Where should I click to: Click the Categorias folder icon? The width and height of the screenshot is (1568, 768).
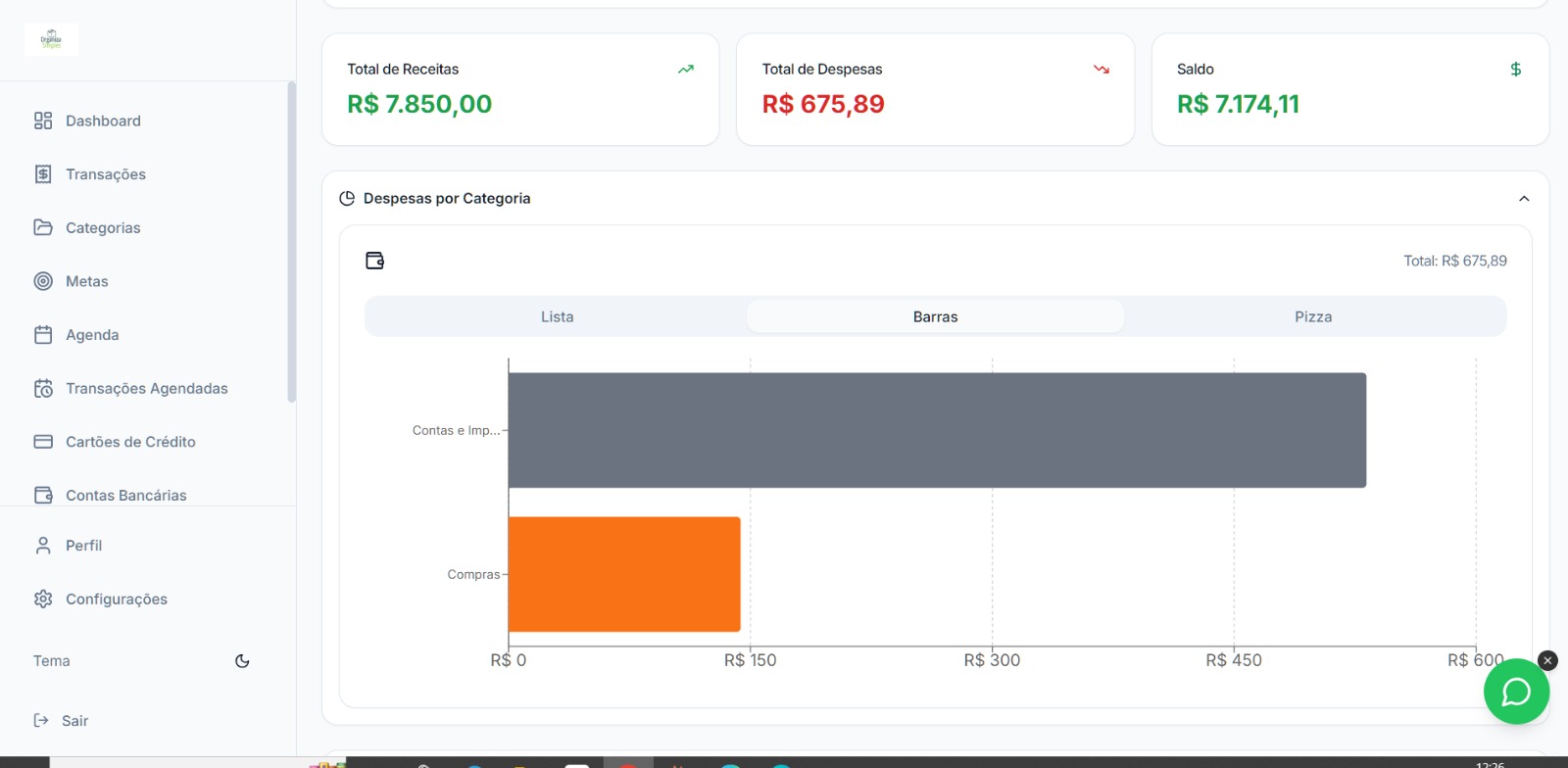[43, 227]
